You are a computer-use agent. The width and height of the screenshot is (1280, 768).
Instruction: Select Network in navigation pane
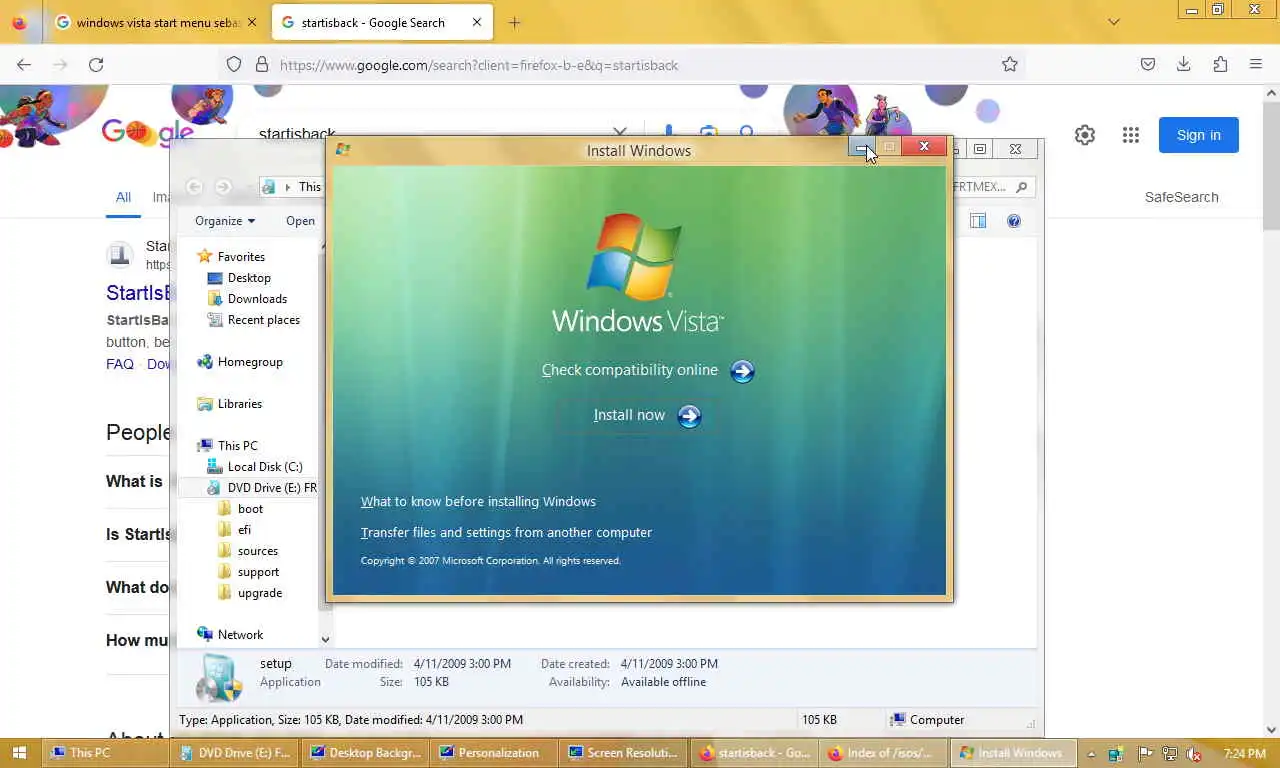[240, 635]
